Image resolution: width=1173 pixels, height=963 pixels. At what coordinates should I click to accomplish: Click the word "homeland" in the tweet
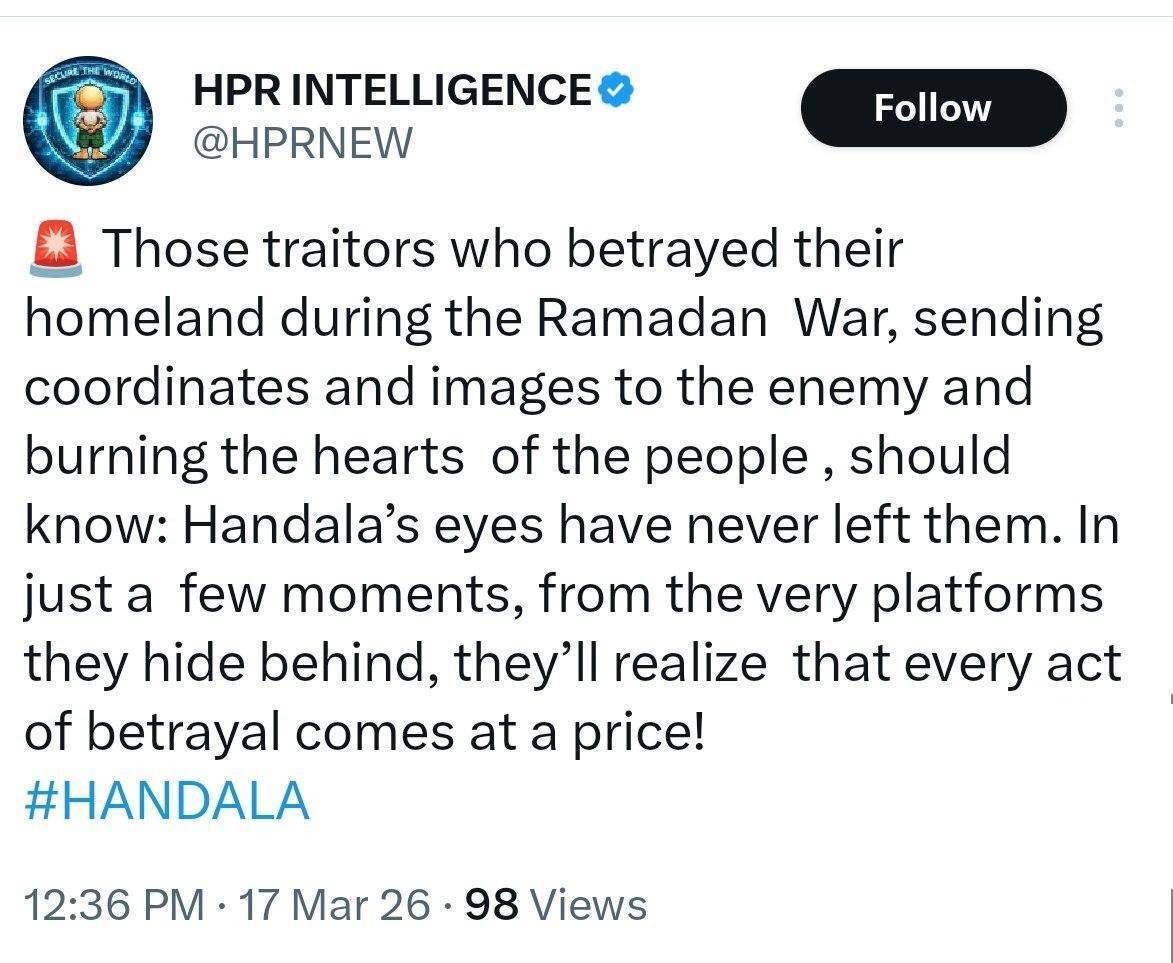tap(143, 318)
